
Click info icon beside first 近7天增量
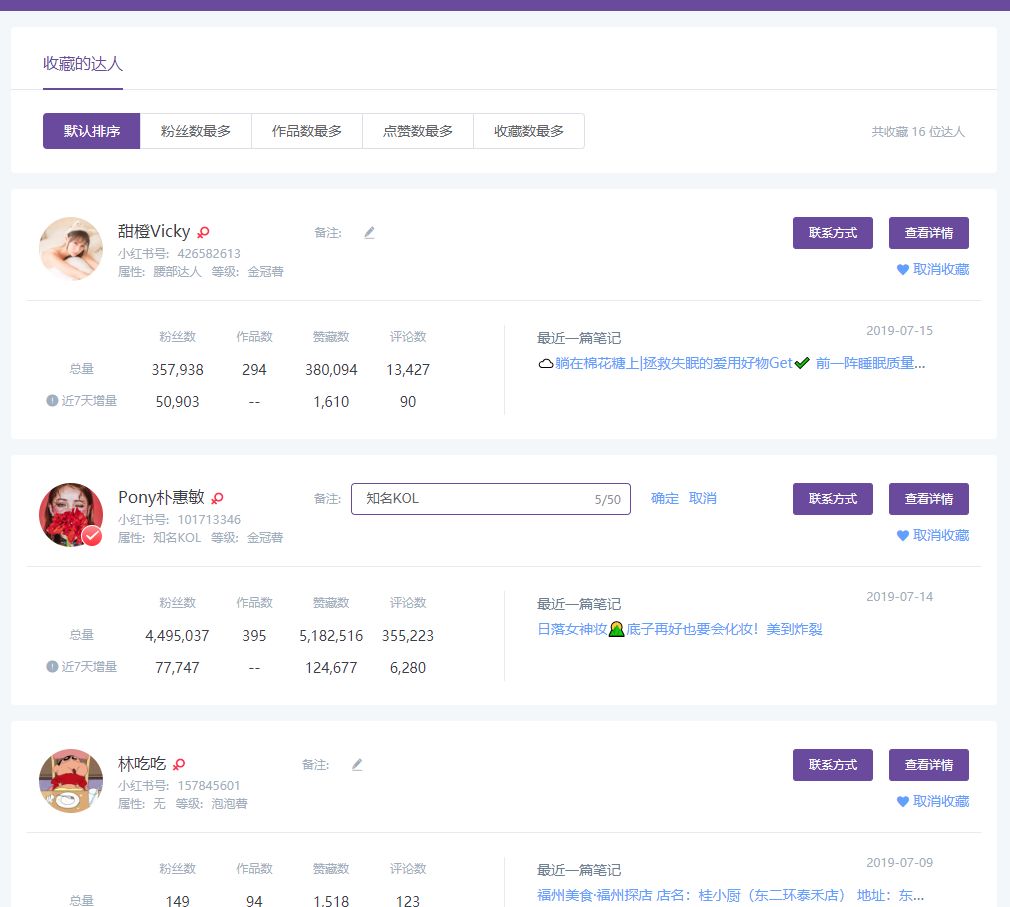pyautogui.click(x=52, y=401)
